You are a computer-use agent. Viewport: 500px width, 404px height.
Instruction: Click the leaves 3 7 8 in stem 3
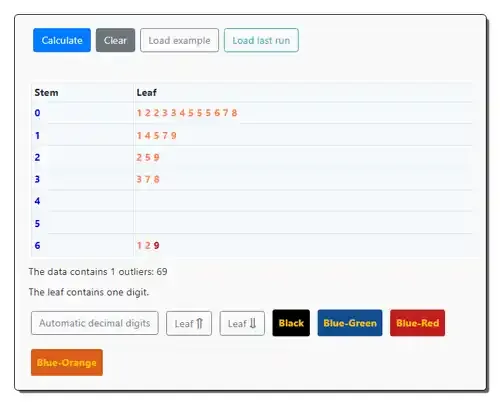[148, 179]
